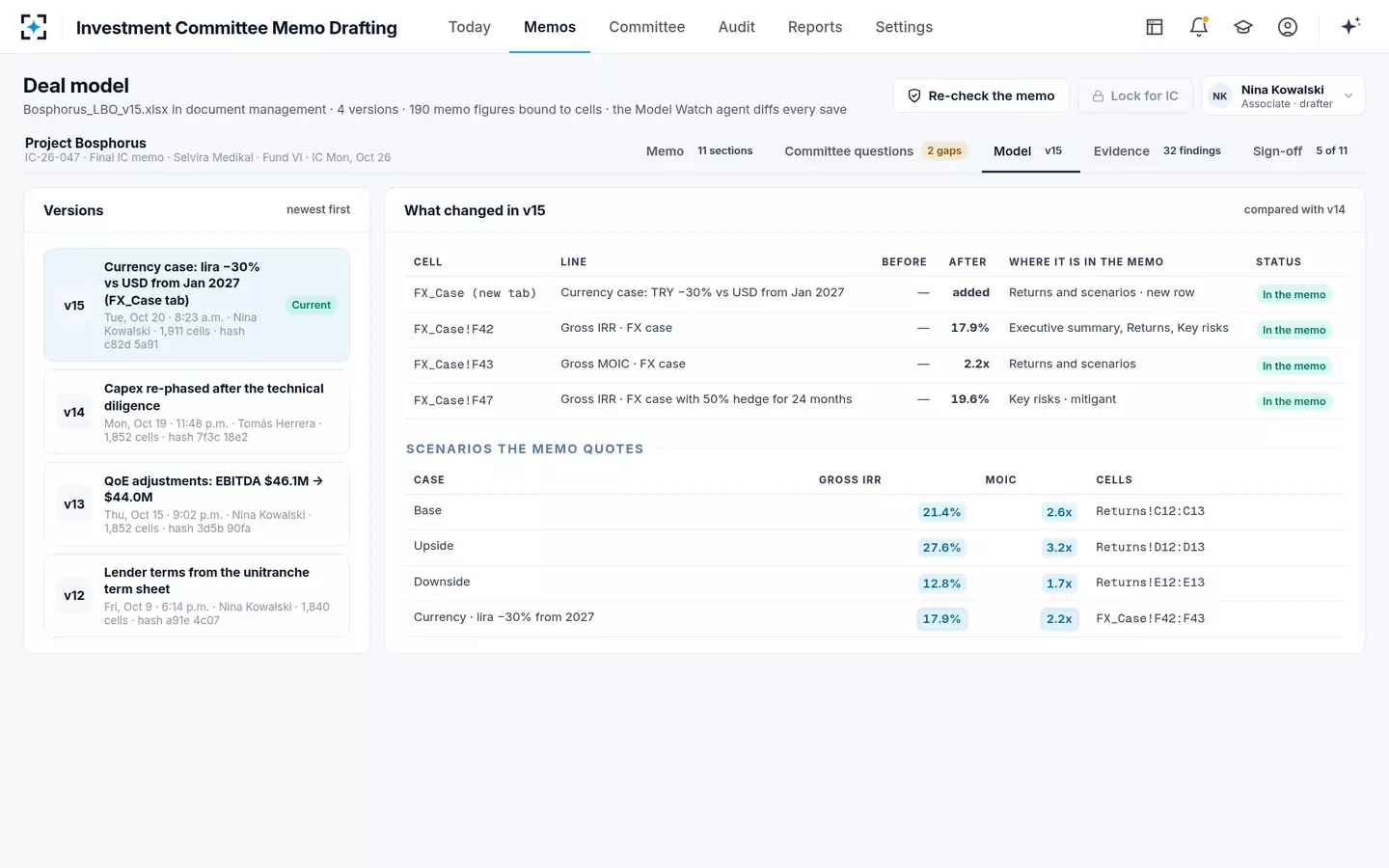Image resolution: width=1389 pixels, height=868 pixels.
Task: Click cells reference Returns!E12:E13
Action: [1150, 583]
